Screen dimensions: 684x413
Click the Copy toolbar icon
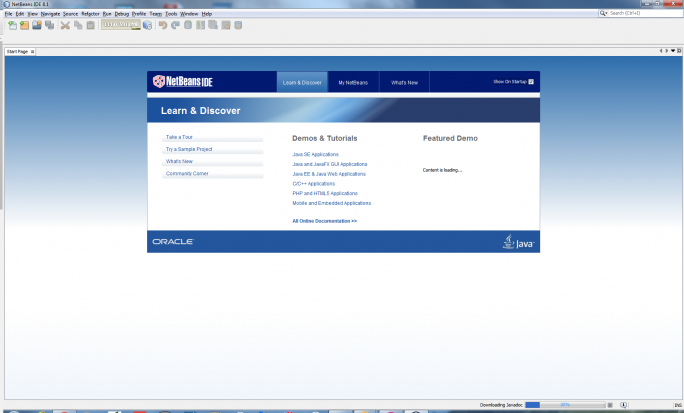pos(78,25)
